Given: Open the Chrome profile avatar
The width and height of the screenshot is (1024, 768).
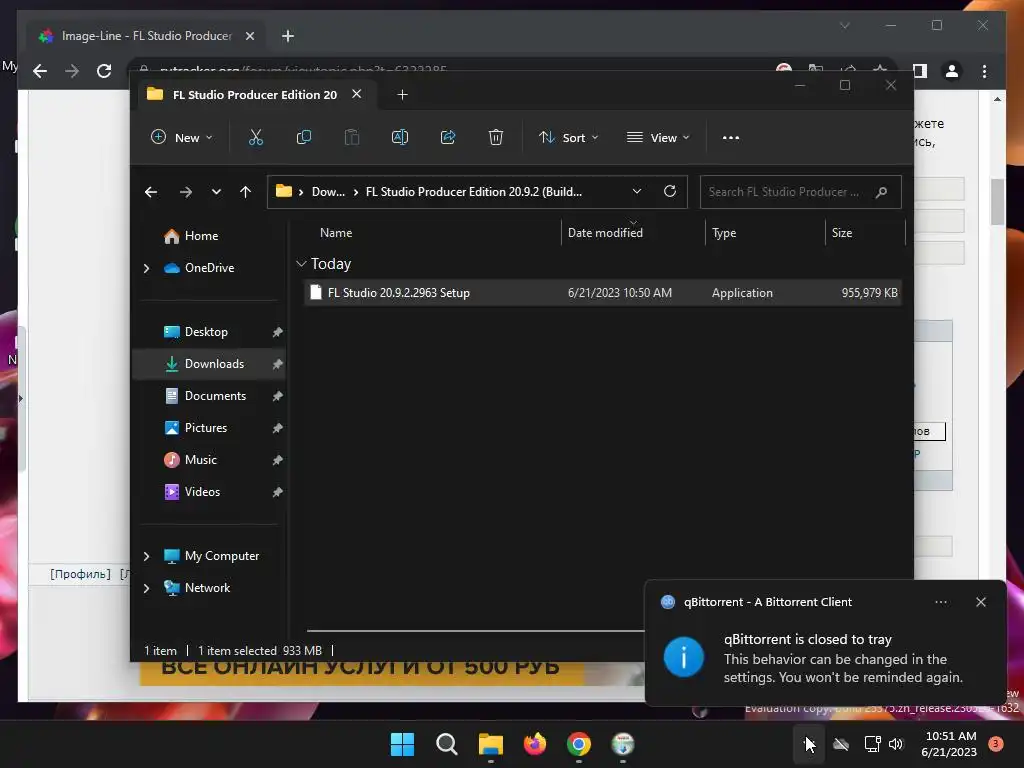Looking at the screenshot, I should 952,71.
